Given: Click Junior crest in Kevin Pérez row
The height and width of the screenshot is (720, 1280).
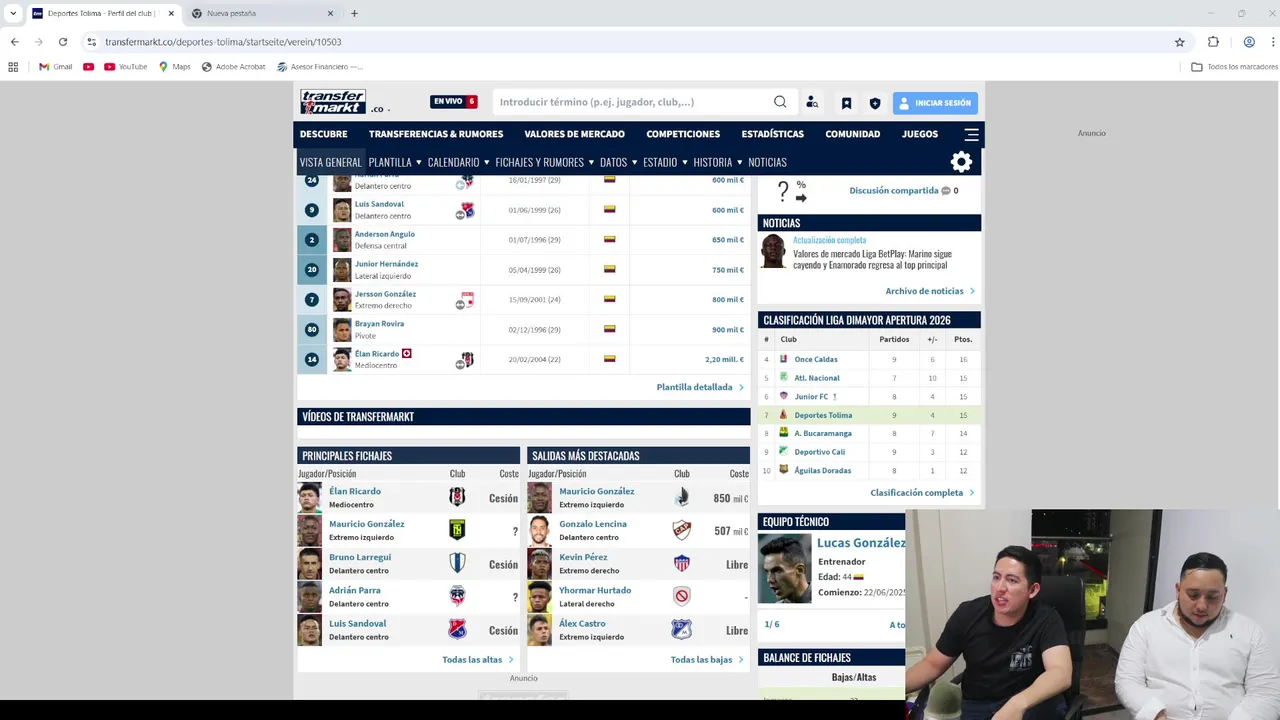Looking at the screenshot, I should 682,563.
